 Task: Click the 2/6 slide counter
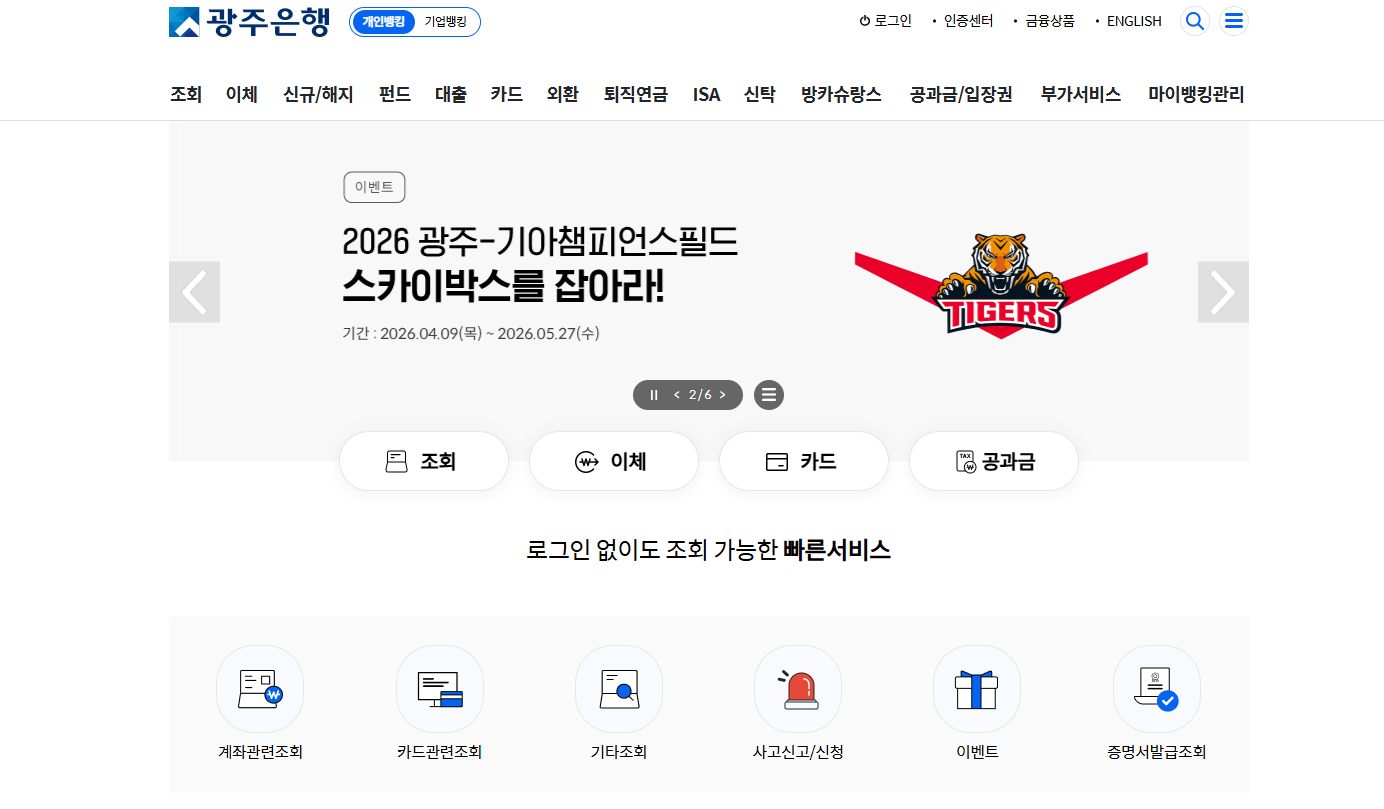tap(700, 395)
